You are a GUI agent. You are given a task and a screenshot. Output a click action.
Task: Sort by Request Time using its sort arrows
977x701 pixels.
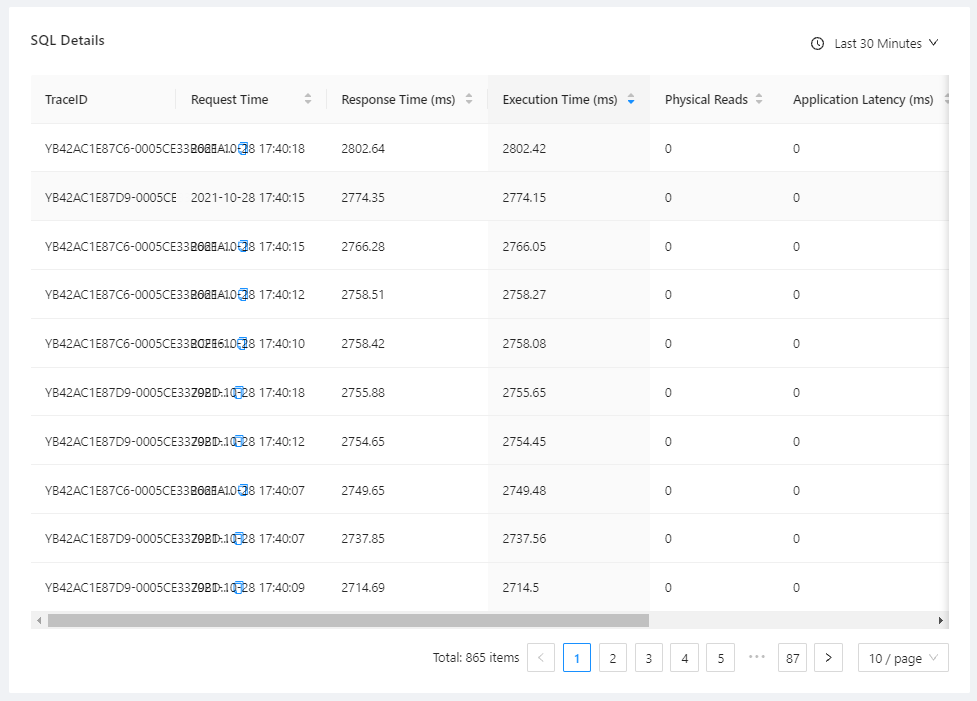tap(308, 99)
